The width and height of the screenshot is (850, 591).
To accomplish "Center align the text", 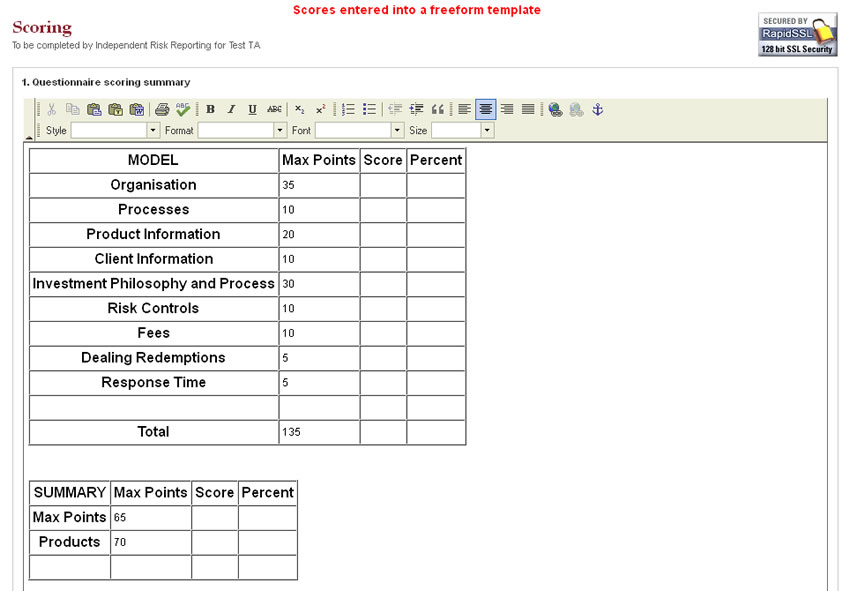I will tap(485, 110).
